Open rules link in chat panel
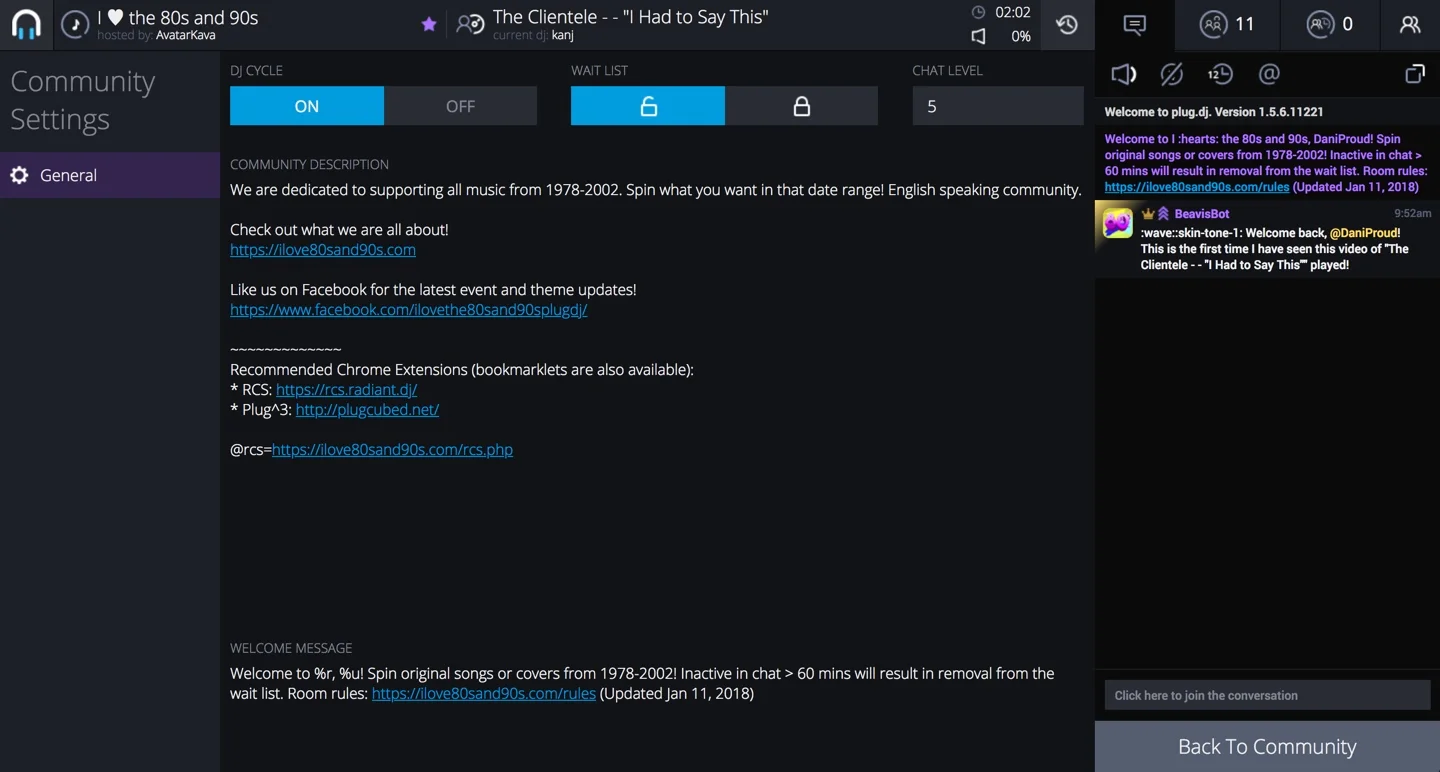1440x772 pixels. click(x=1197, y=187)
